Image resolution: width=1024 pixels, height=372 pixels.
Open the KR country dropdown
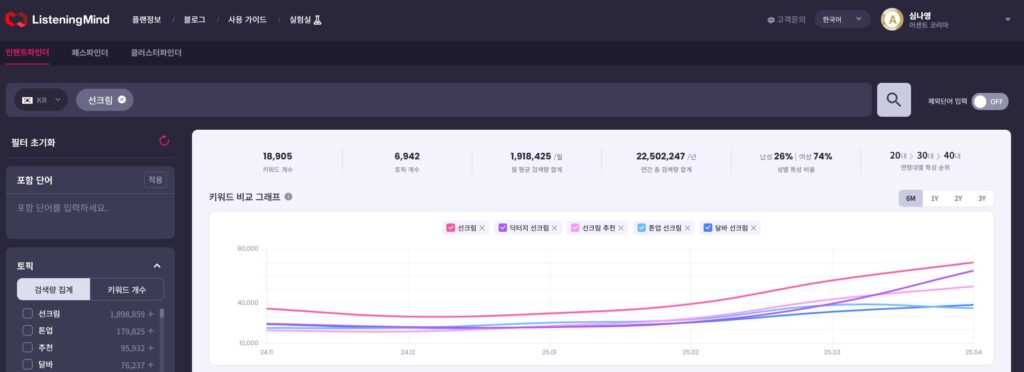point(41,100)
